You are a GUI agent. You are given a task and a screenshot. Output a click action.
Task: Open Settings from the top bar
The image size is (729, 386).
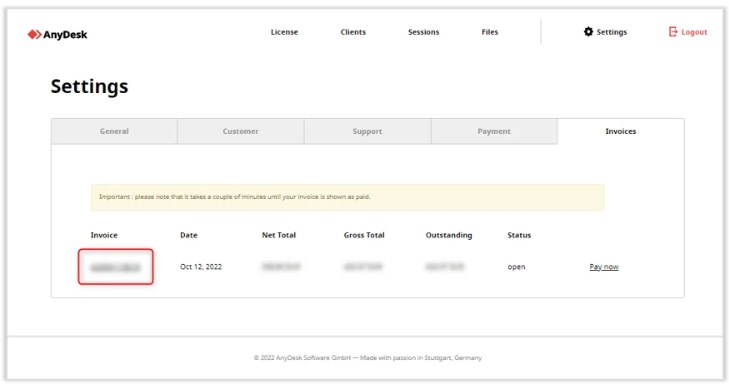point(605,32)
